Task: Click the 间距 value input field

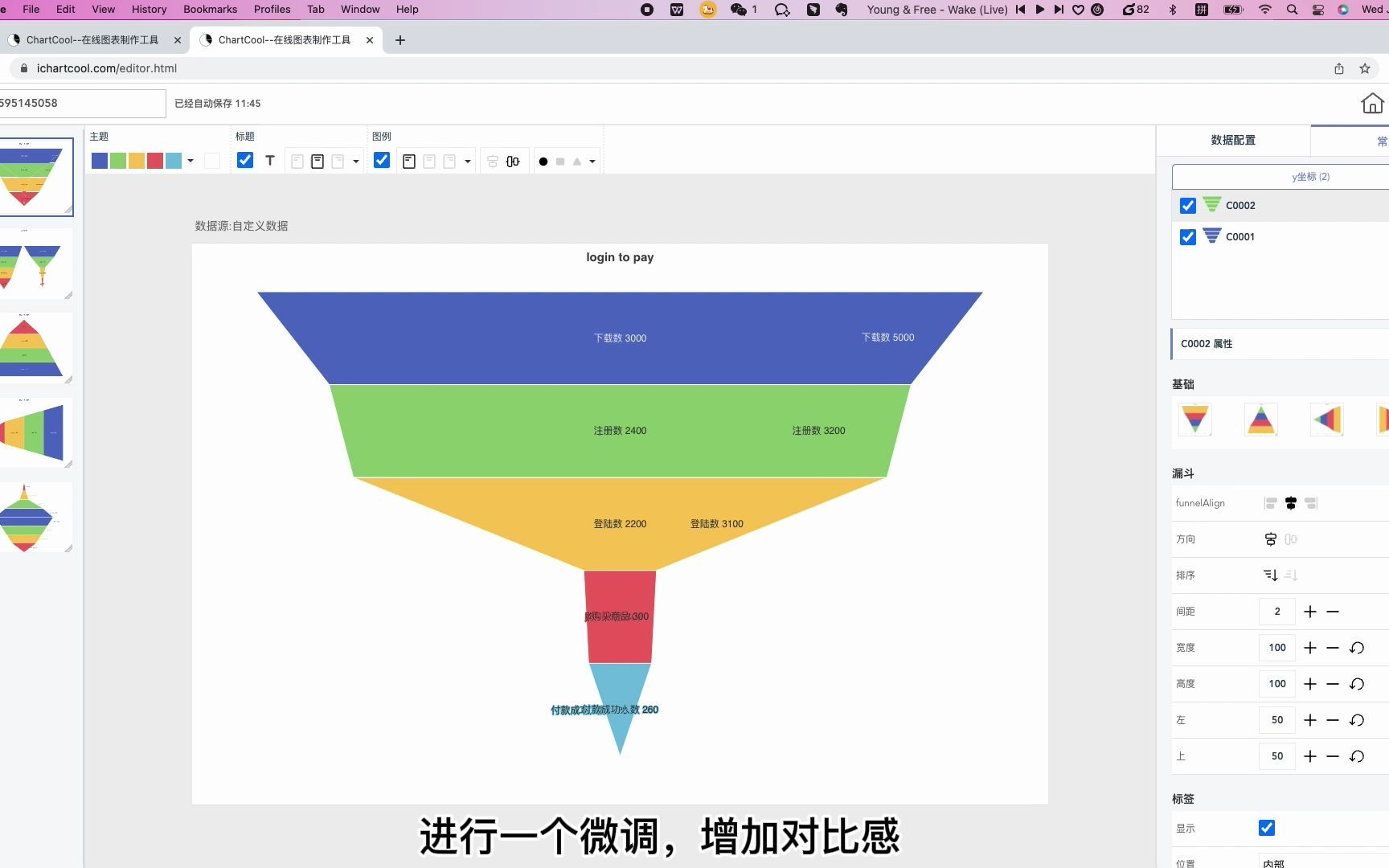Action: [x=1276, y=612]
